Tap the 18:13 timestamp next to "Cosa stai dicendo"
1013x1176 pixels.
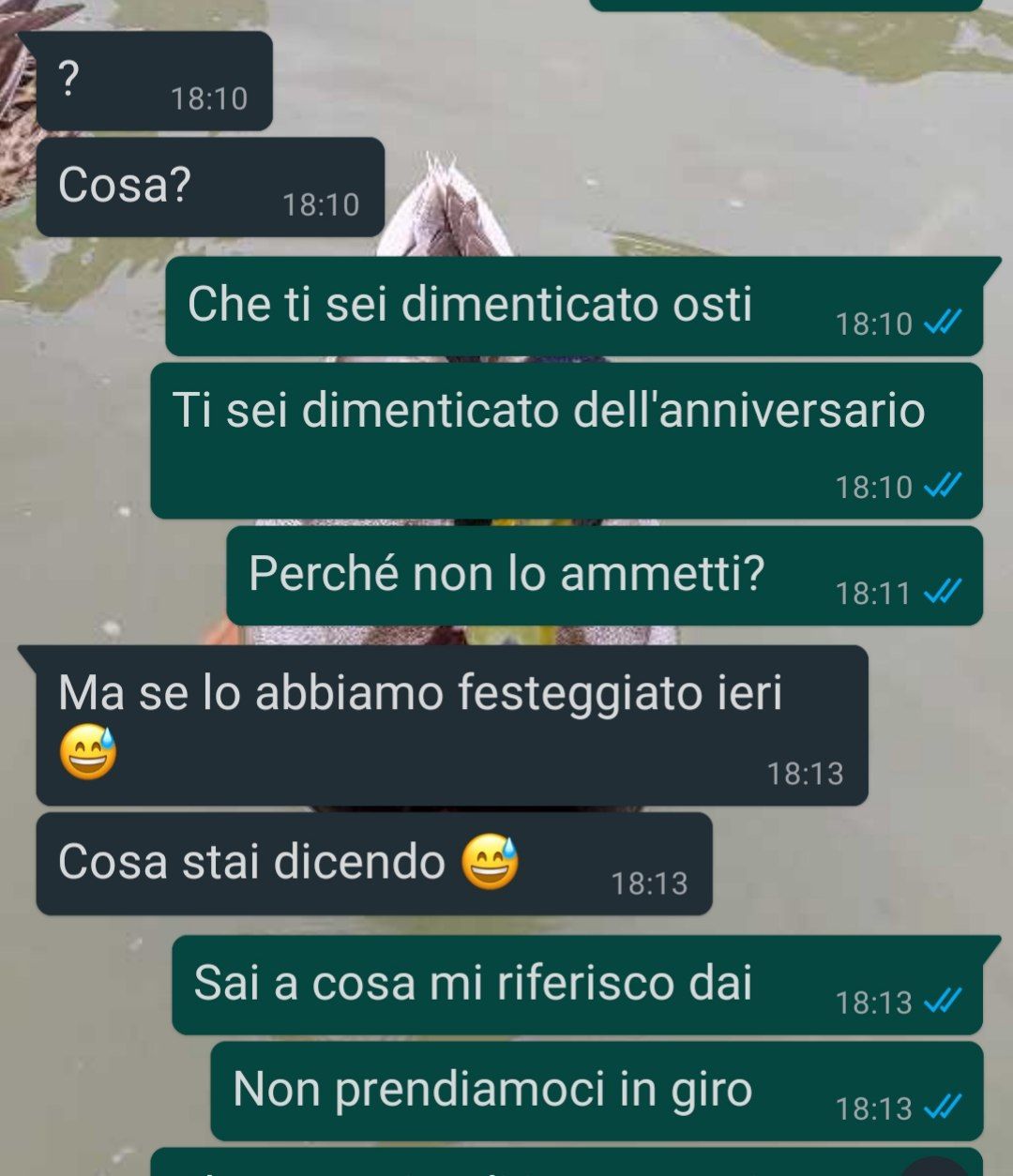[x=649, y=883]
